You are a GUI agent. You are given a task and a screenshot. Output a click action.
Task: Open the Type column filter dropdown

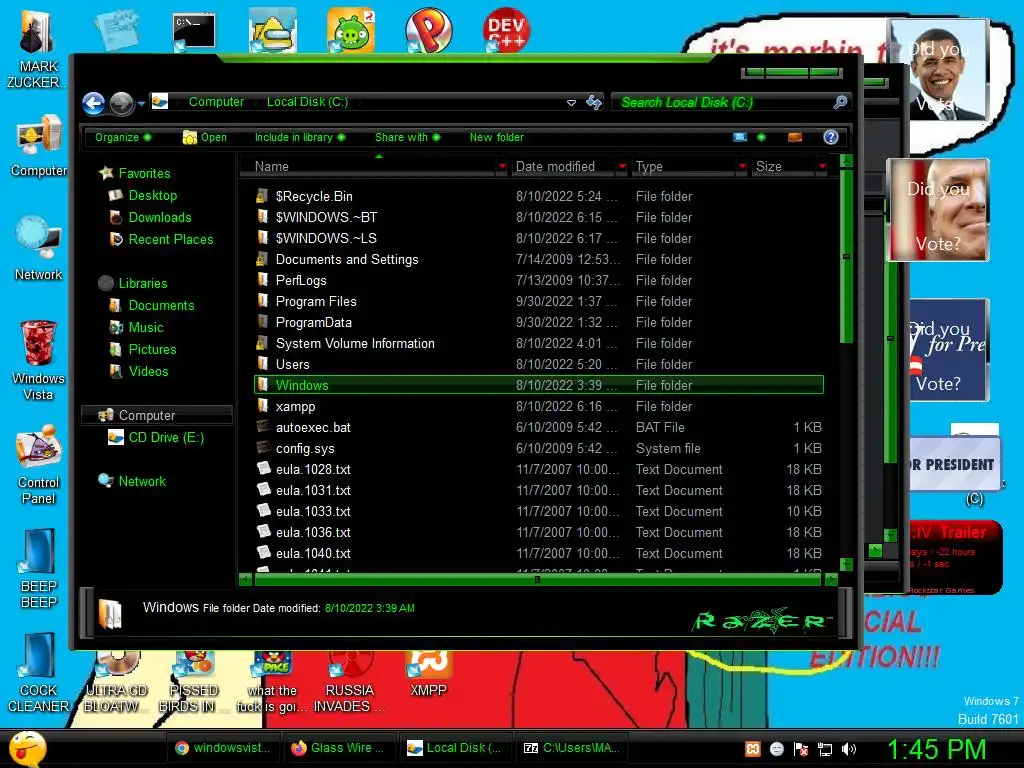point(742,167)
